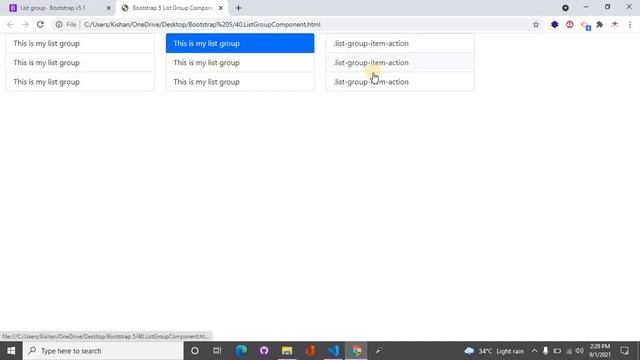Select the active blue list group item
Screen dimensions: 640x360
pos(240,43)
